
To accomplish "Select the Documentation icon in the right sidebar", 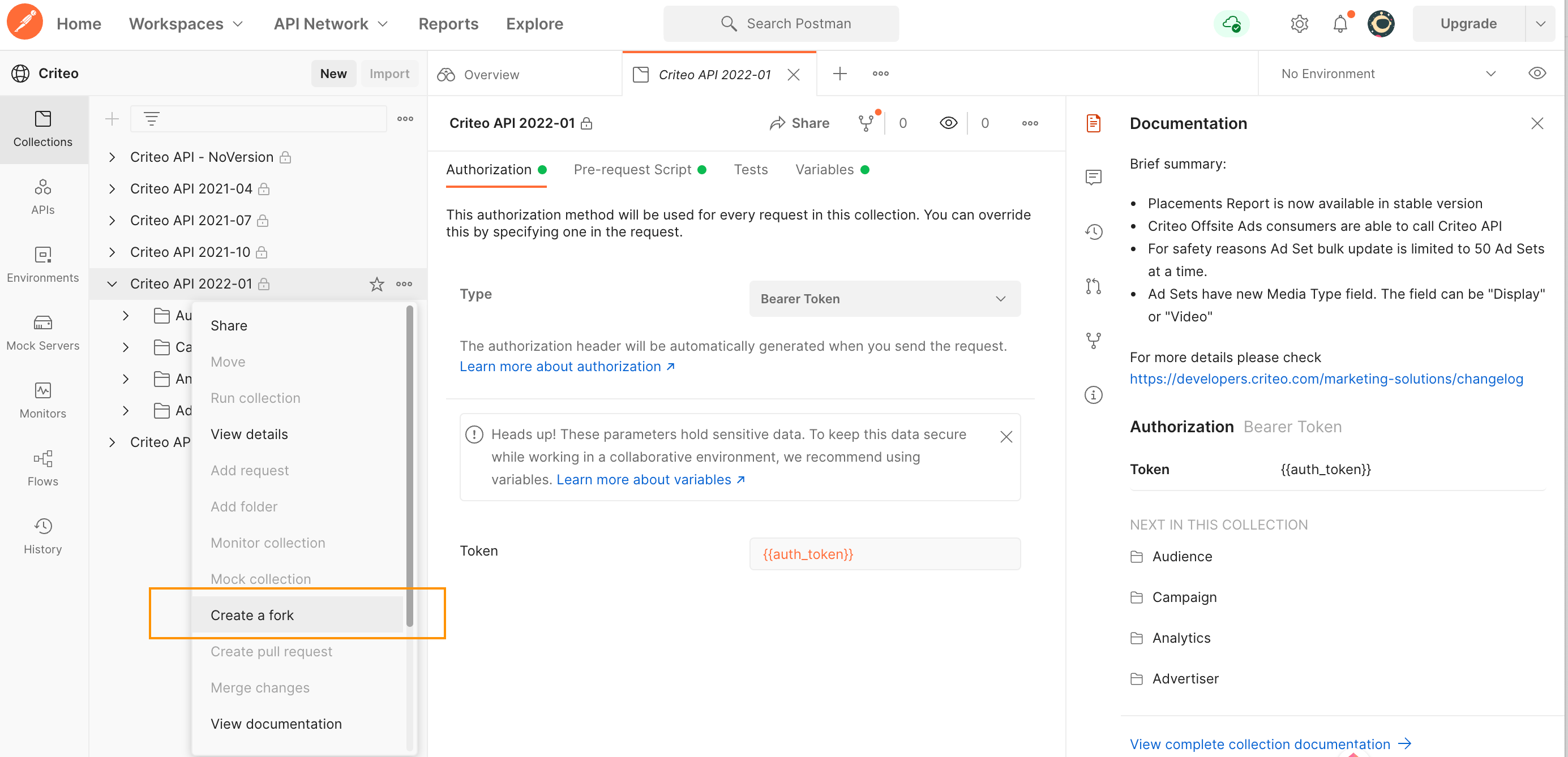I will coord(1093,123).
